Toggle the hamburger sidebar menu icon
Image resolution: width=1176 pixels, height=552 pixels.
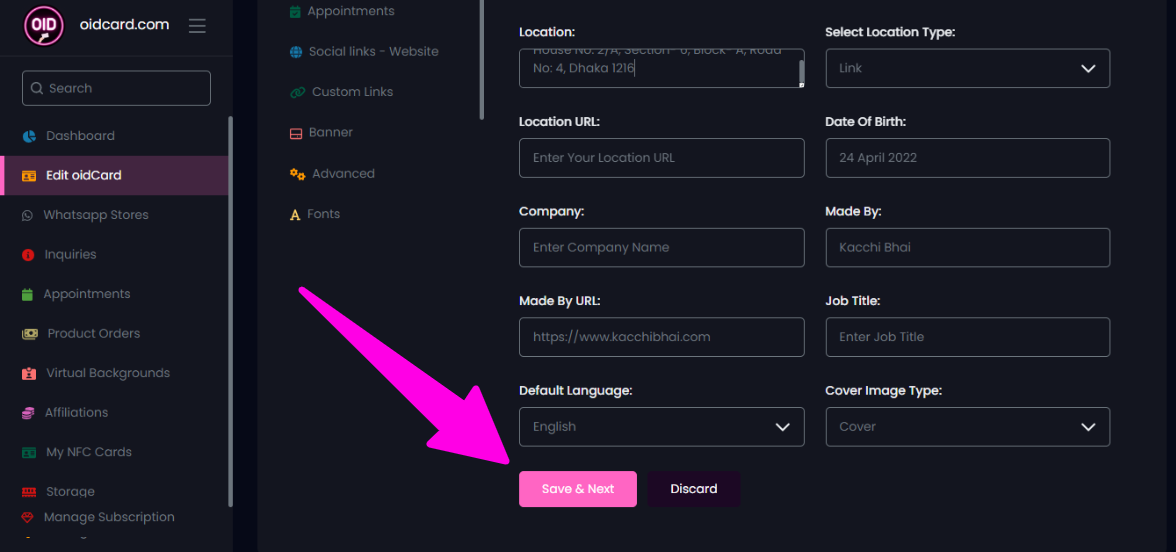[197, 25]
